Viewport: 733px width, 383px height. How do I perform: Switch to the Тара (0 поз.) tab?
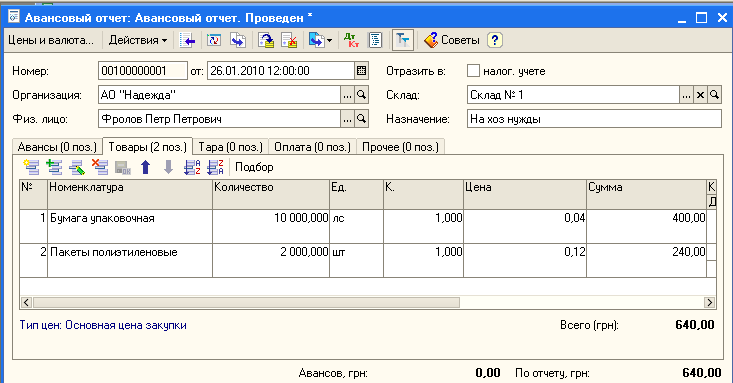(230, 147)
